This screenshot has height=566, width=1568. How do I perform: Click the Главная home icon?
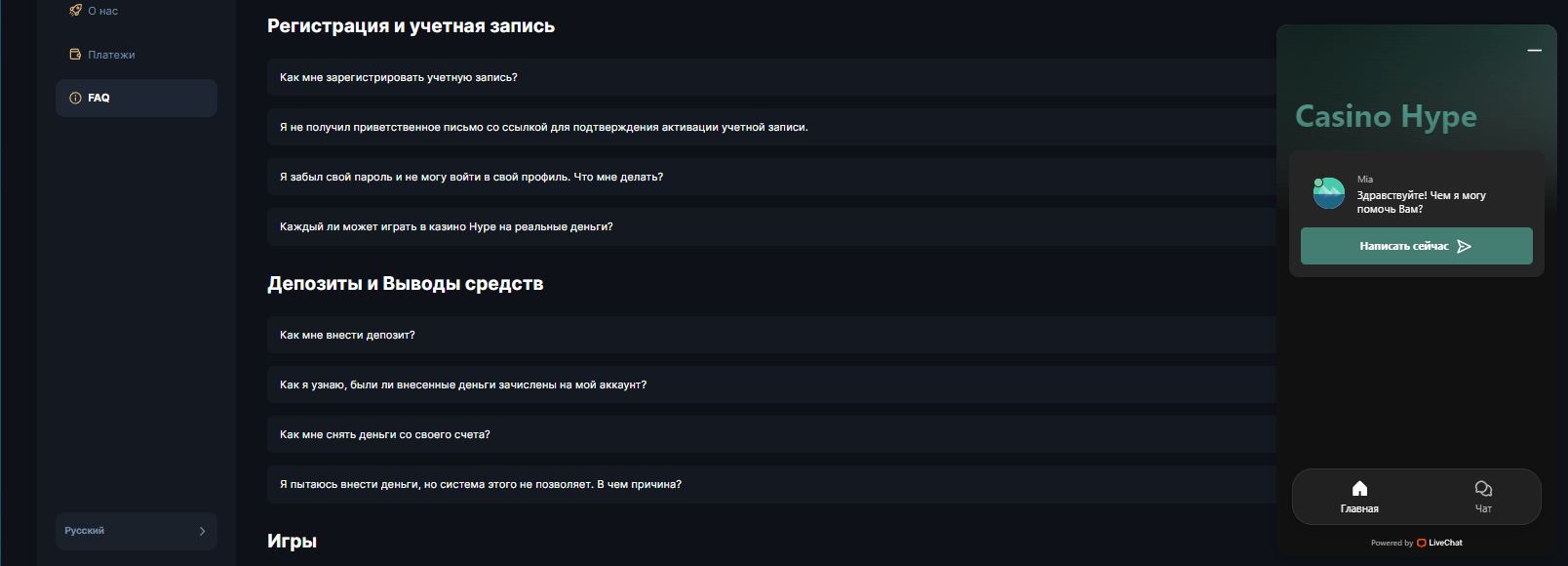point(1359,488)
